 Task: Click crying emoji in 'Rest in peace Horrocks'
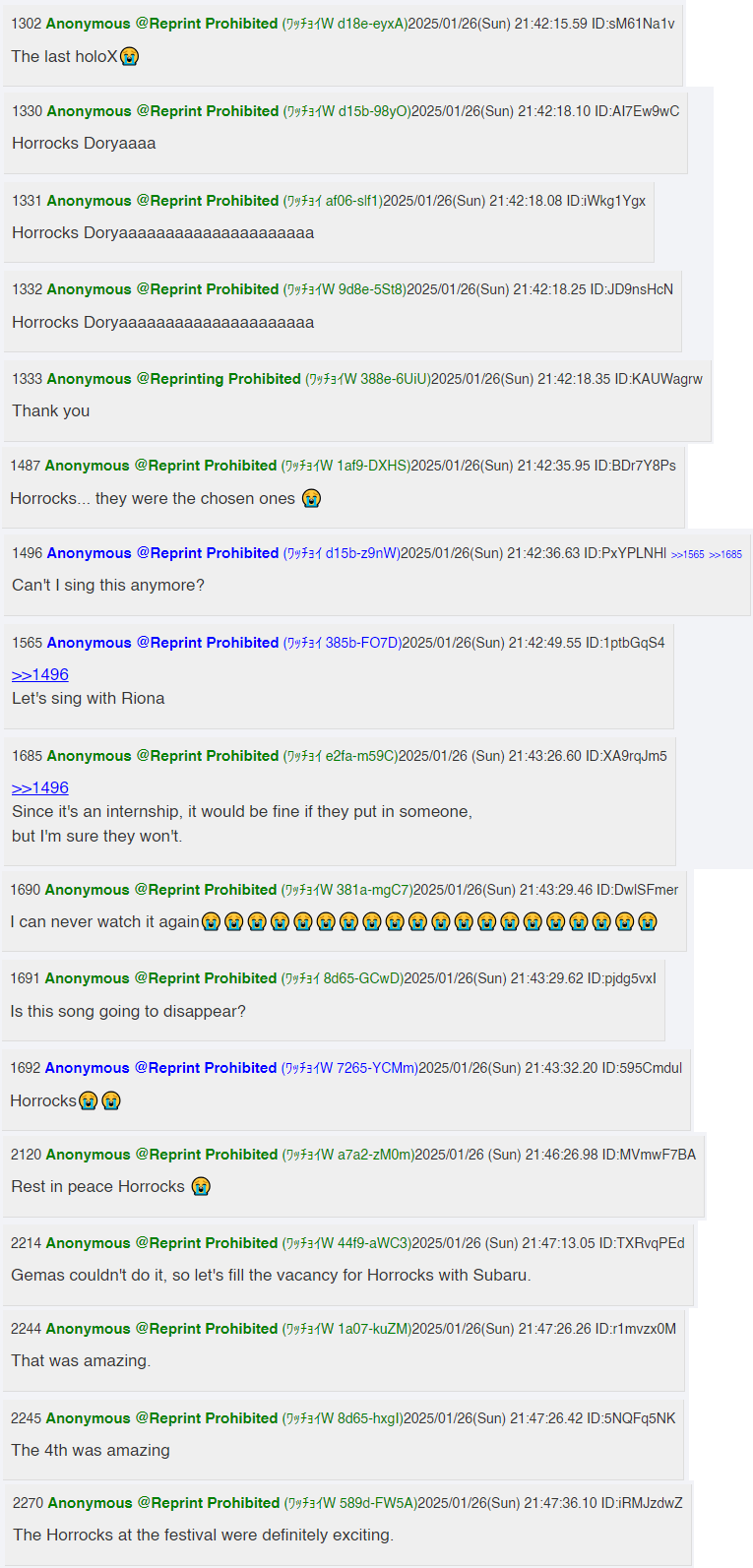pos(201,1187)
